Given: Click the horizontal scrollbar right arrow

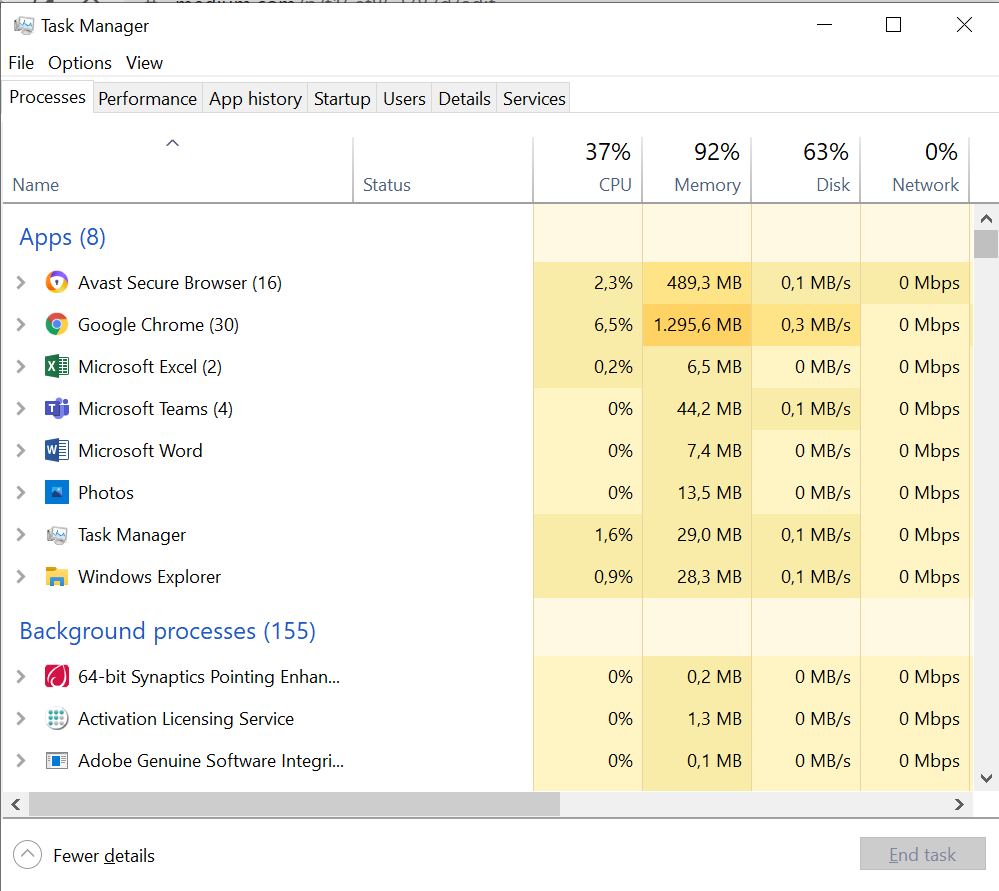Looking at the screenshot, I should coord(959,804).
